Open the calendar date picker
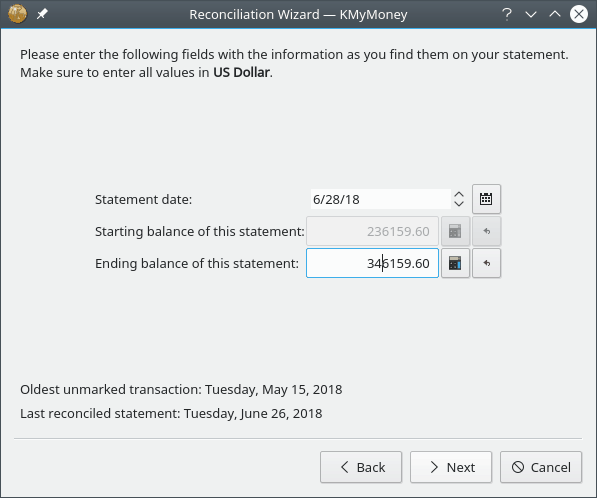The height and width of the screenshot is (498, 597). click(486, 199)
